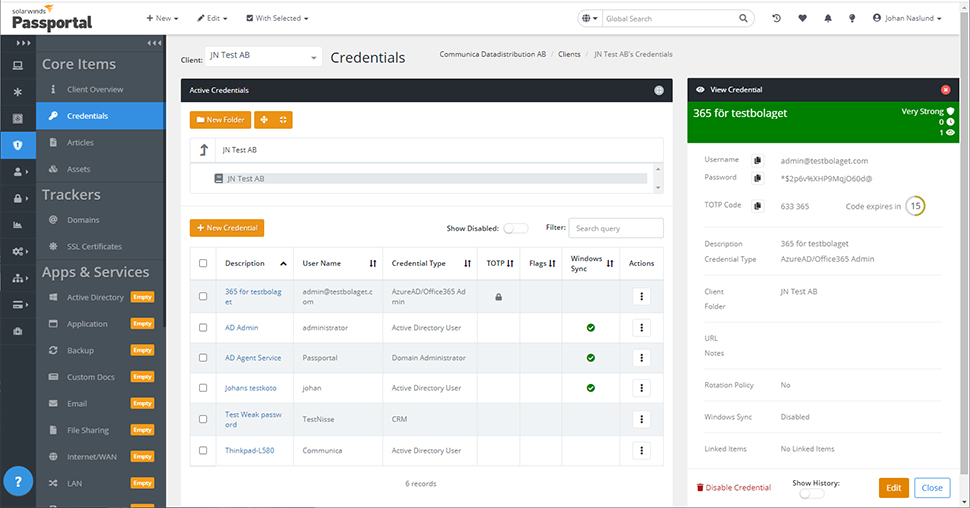Click the code expires countdown circle
Image resolution: width=970 pixels, height=508 pixels.
tap(915, 206)
